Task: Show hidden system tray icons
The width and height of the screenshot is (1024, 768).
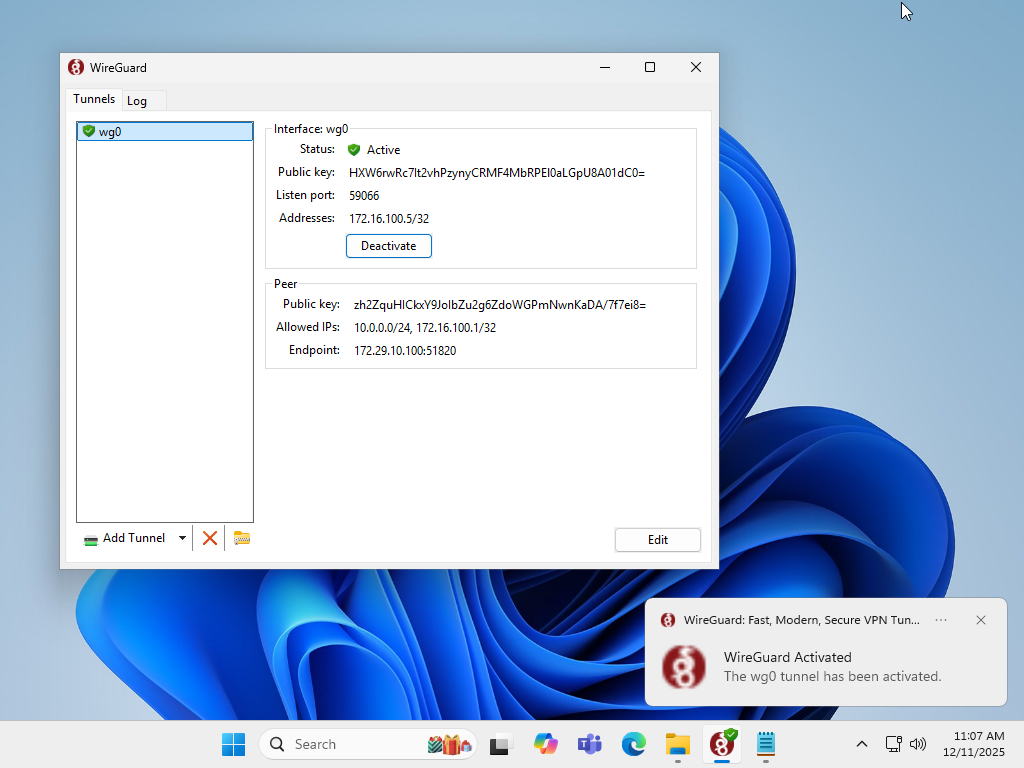Action: [861, 744]
